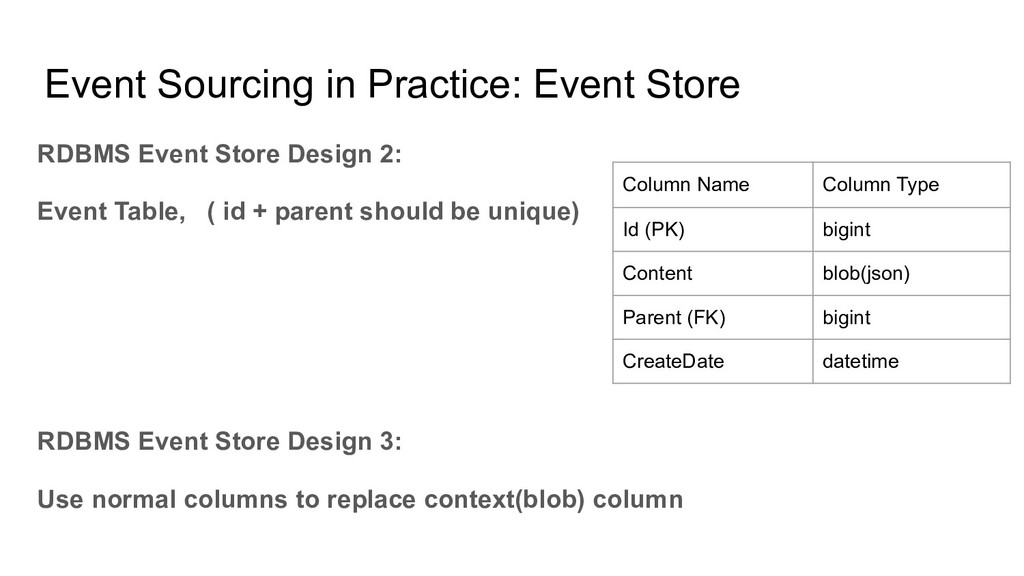Select the 'Content' table cell
This screenshot has height=576, width=1024.
[x=712, y=273]
